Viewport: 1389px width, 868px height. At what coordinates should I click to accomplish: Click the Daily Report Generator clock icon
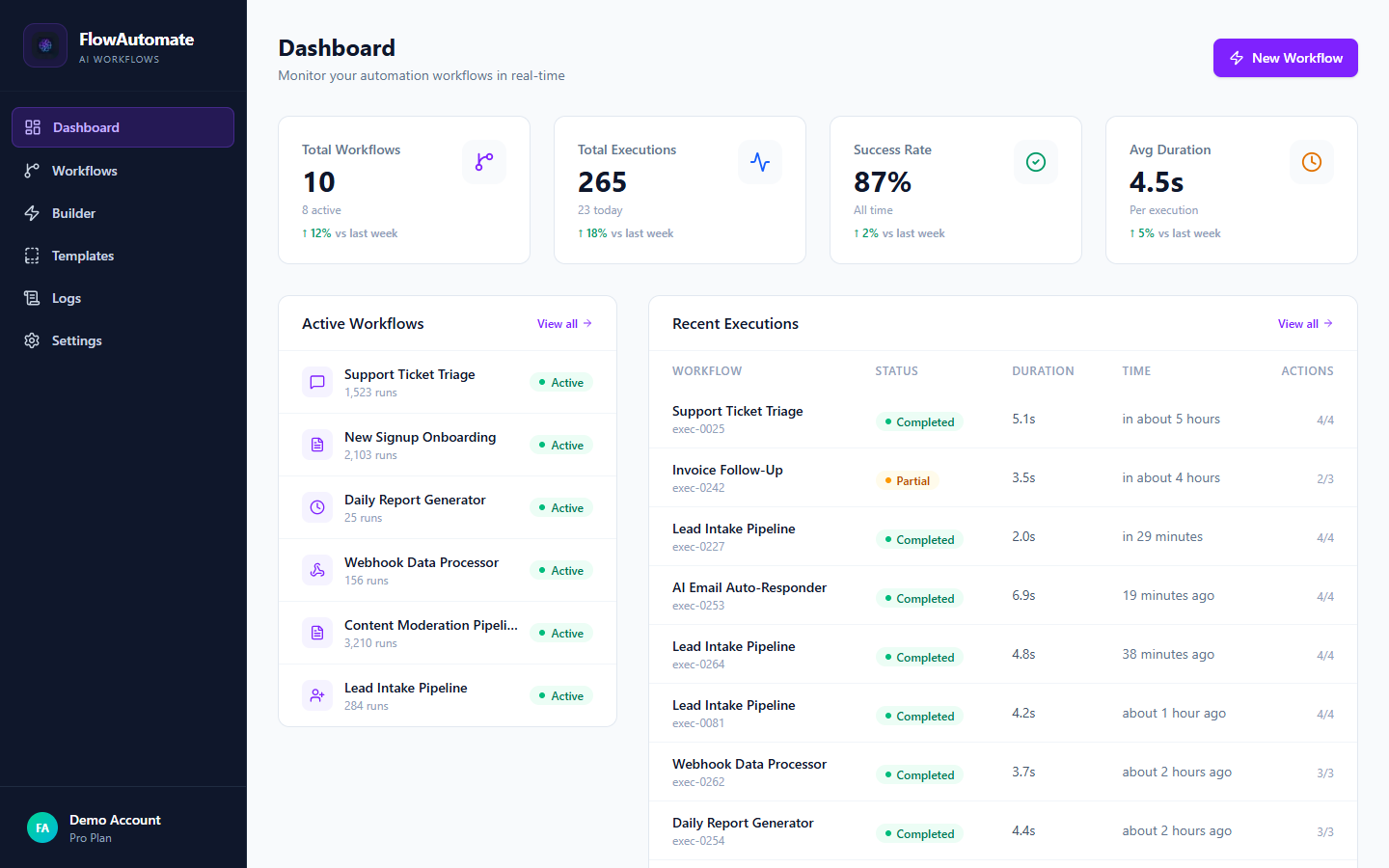[x=317, y=507]
